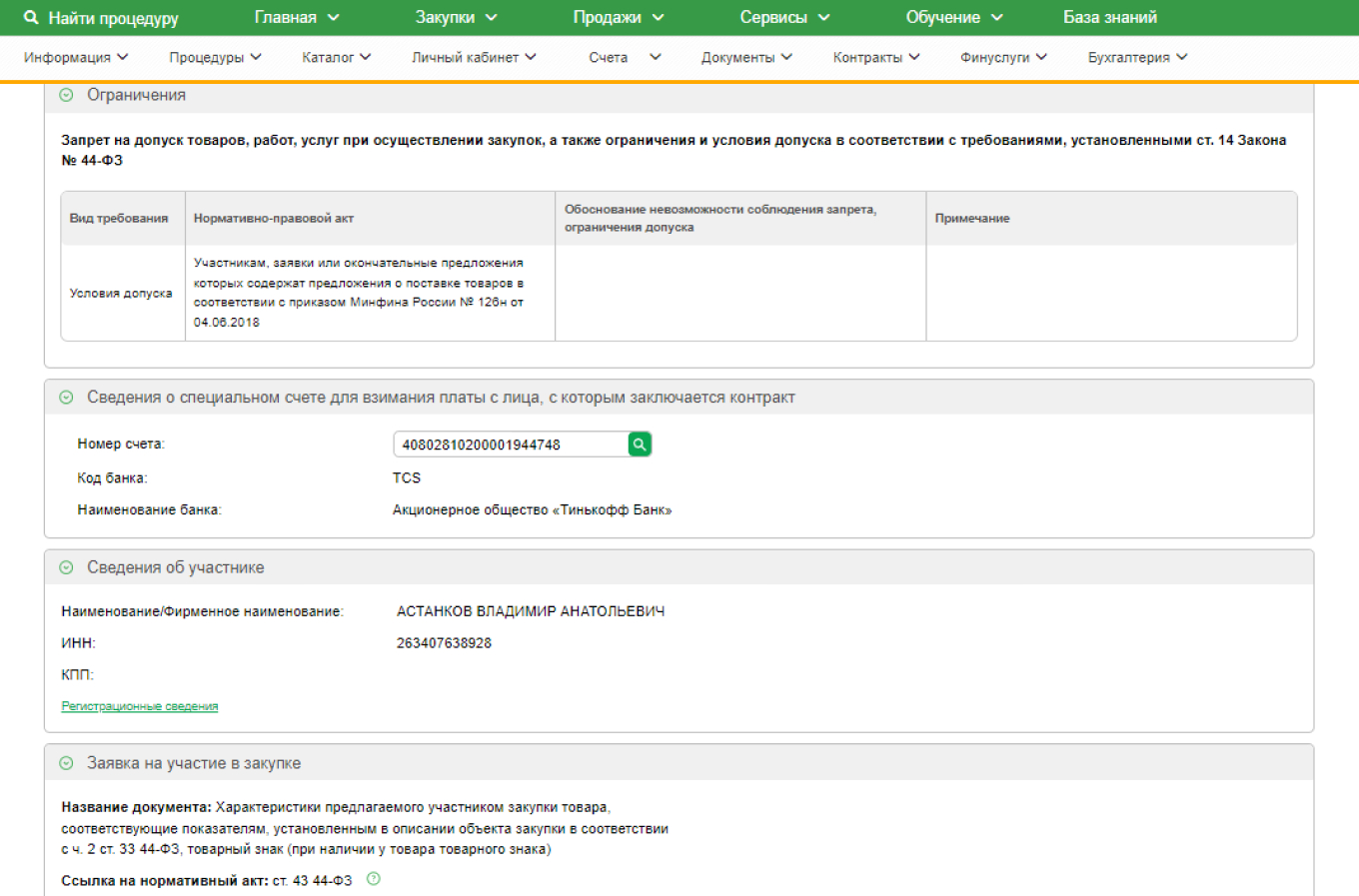This screenshot has height=896, width=1359.
Task: Open the Сервисы menu
Action: pyautogui.click(x=784, y=18)
